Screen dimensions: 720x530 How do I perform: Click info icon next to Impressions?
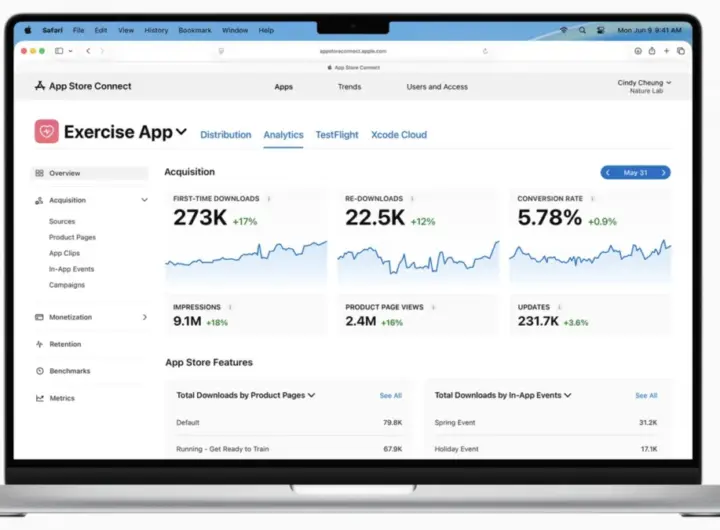pyautogui.click(x=230, y=307)
